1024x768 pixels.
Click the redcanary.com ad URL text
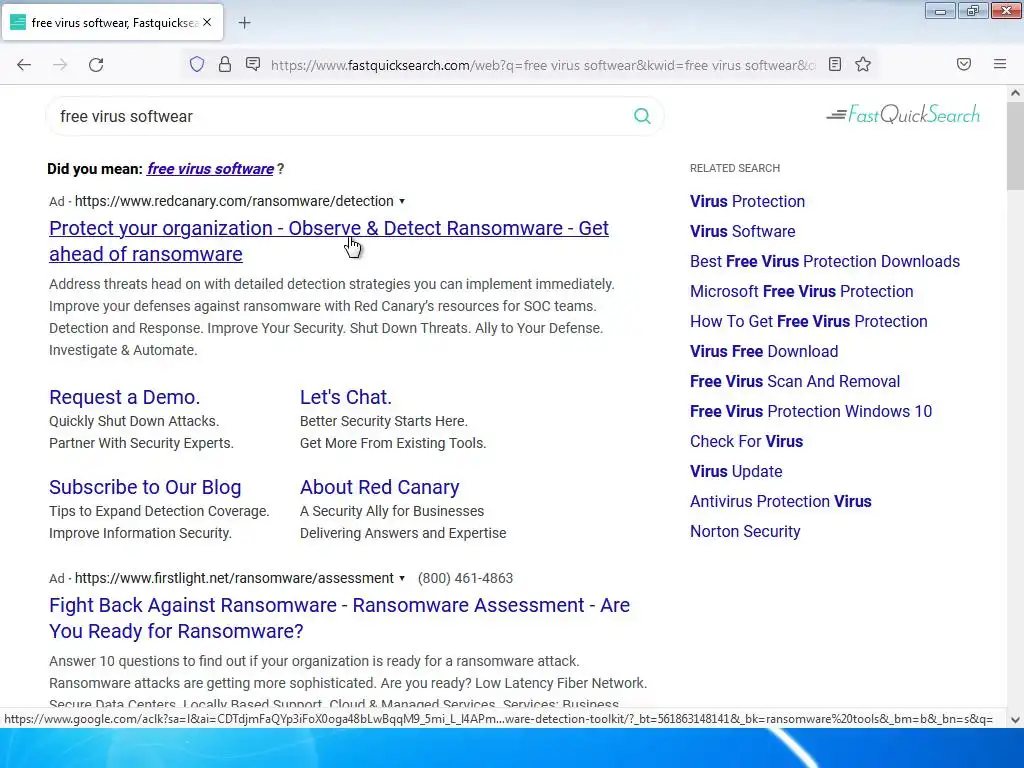(x=234, y=201)
